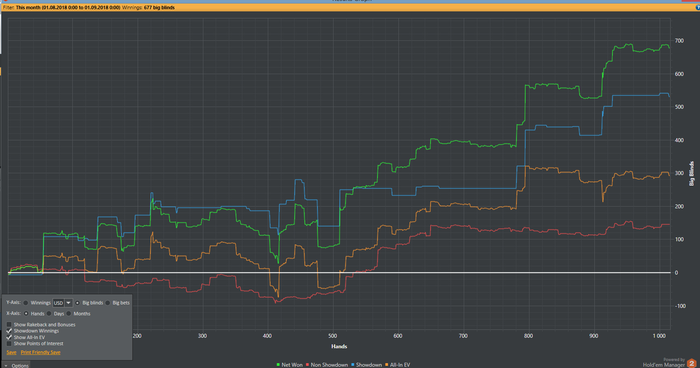
Task: Click the green Net Won legend swatch
Action: click(278, 365)
